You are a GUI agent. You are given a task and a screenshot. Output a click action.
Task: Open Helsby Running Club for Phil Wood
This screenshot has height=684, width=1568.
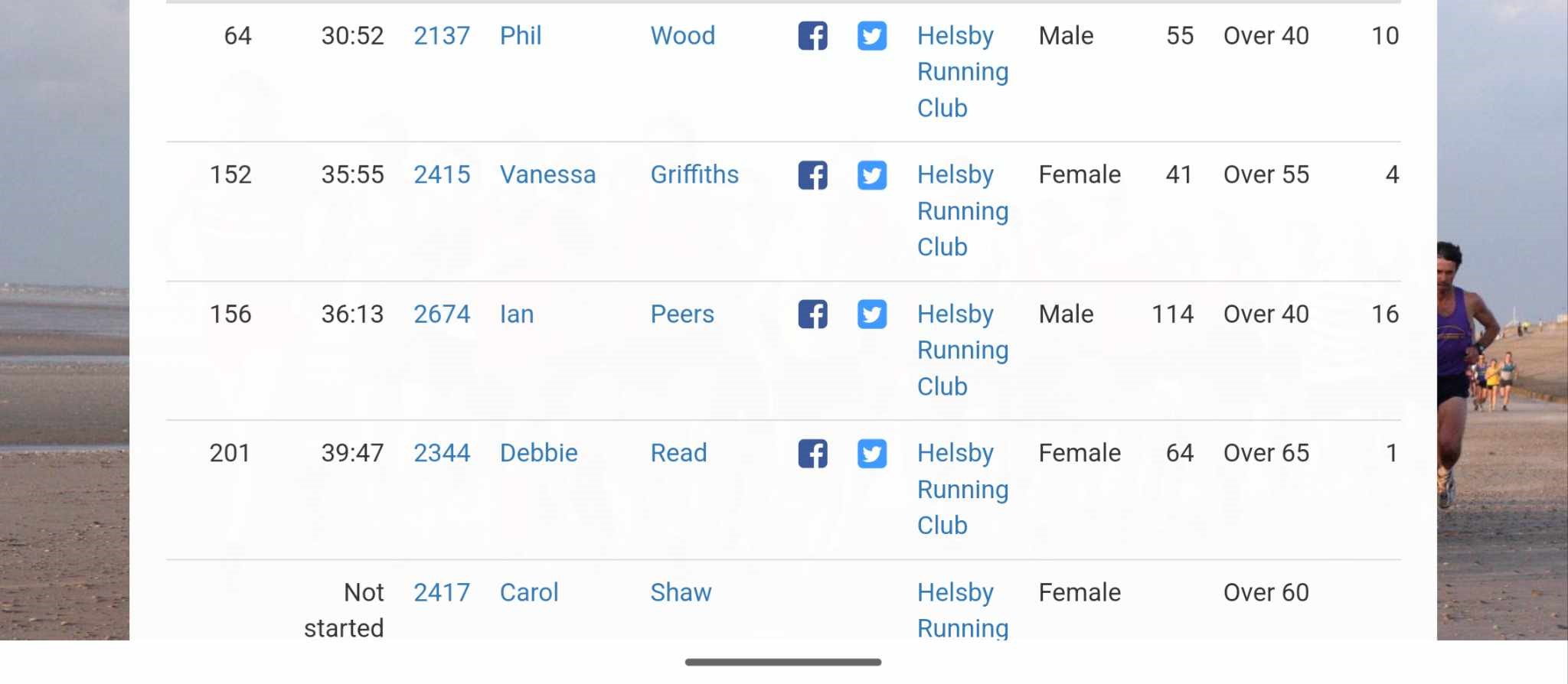tap(962, 72)
